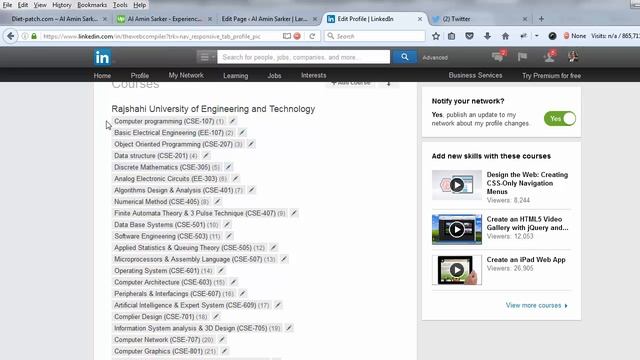Open the View menu
This screenshot has height=360, width=640.
[x=40, y=5]
